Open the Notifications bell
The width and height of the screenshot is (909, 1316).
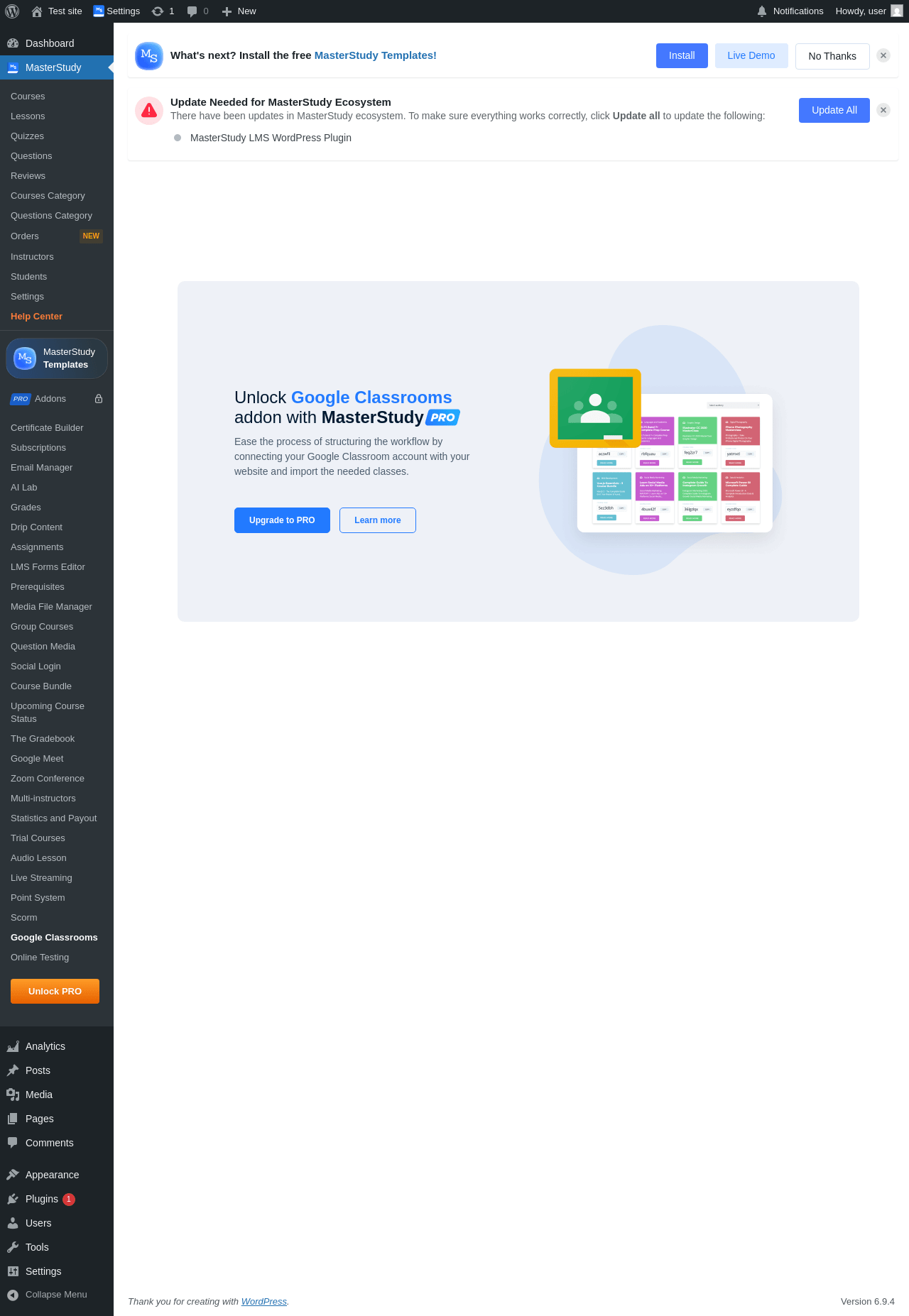762,11
